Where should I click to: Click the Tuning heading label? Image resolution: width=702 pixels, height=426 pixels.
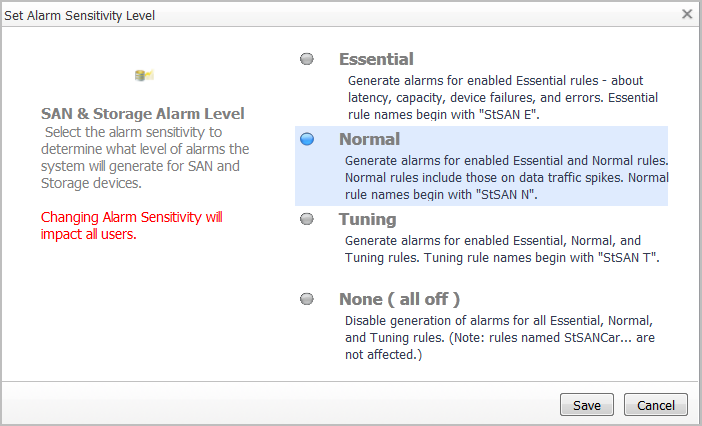[368, 219]
